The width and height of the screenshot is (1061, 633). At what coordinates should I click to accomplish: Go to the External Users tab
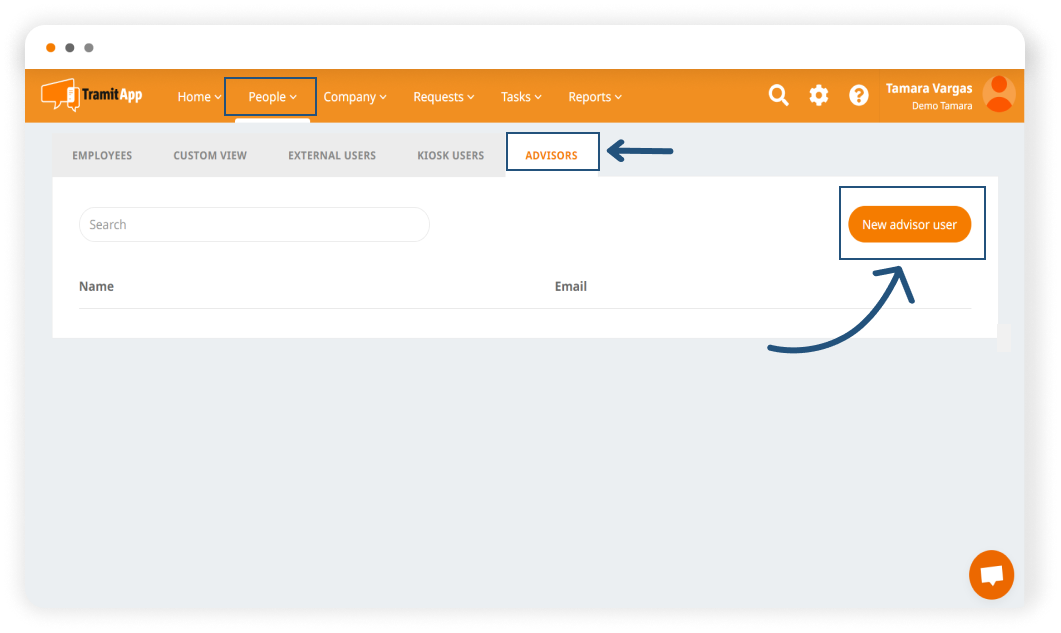point(332,156)
